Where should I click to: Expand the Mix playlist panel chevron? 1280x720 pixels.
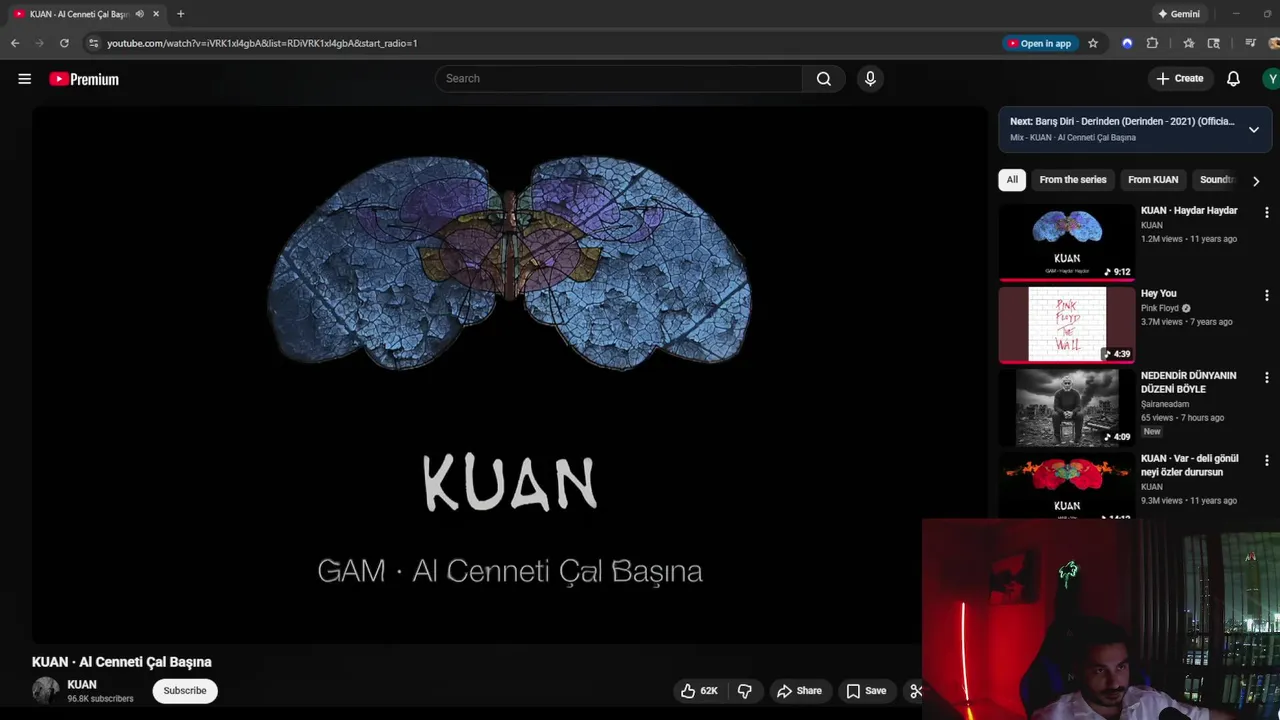tap(1253, 130)
